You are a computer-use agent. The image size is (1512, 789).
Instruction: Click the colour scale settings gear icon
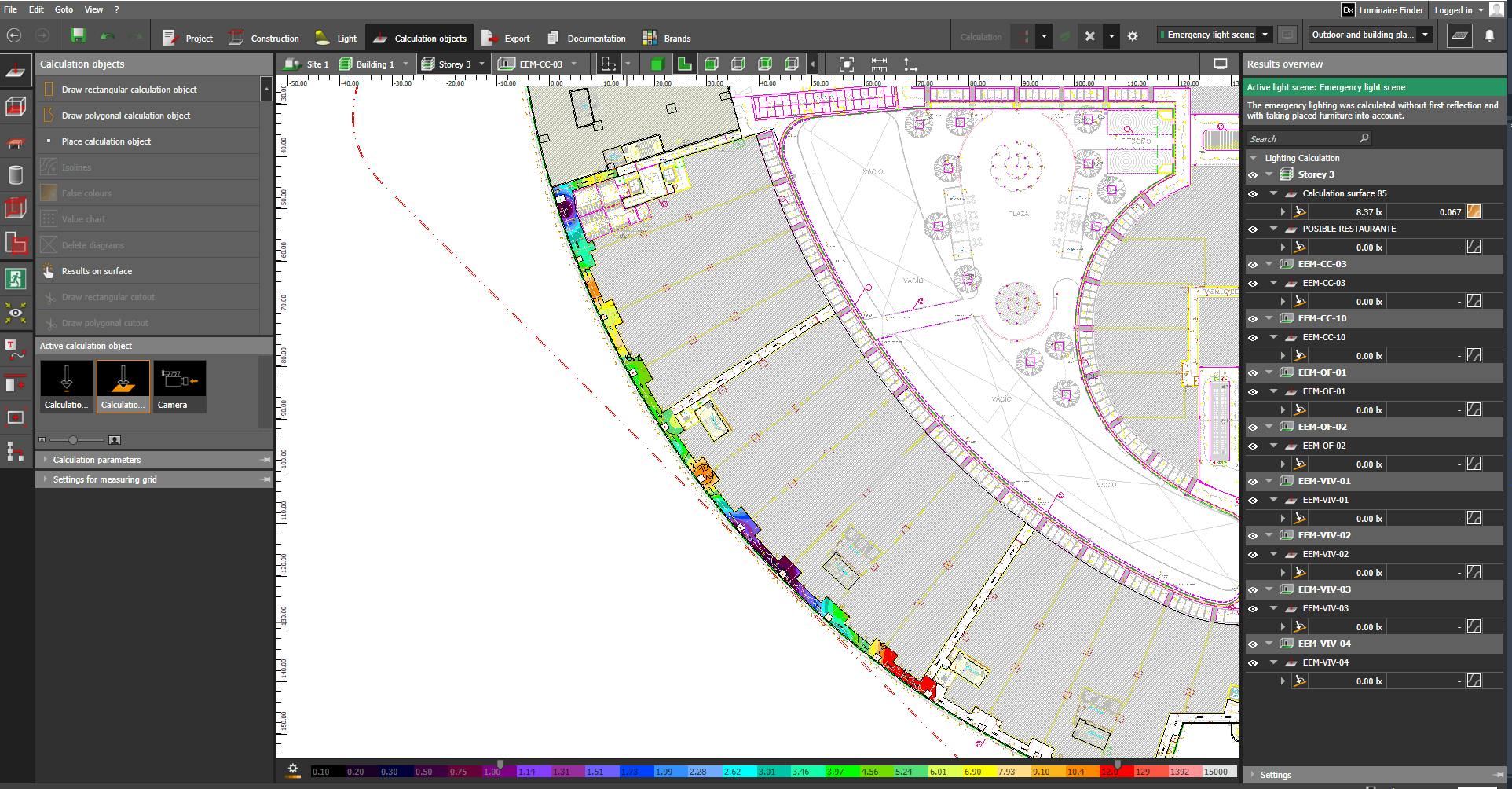point(293,770)
